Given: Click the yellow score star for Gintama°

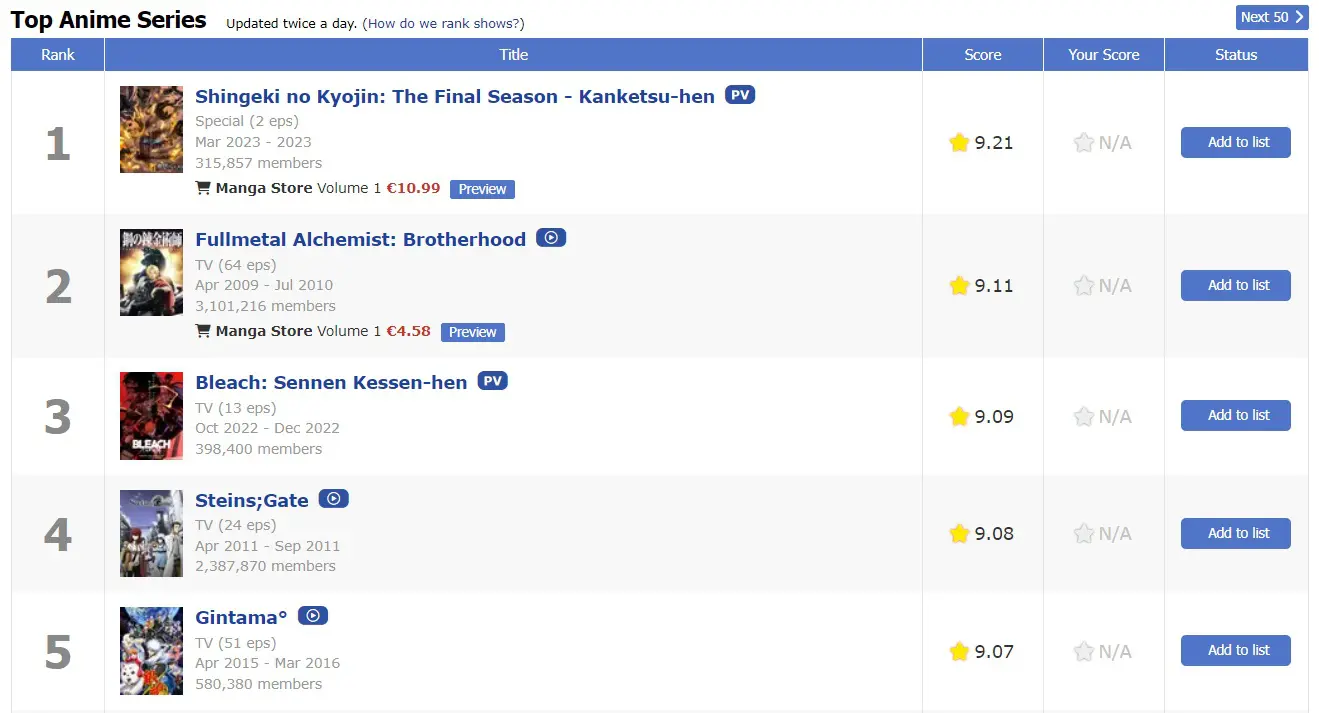Looking at the screenshot, I should (x=959, y=652).
